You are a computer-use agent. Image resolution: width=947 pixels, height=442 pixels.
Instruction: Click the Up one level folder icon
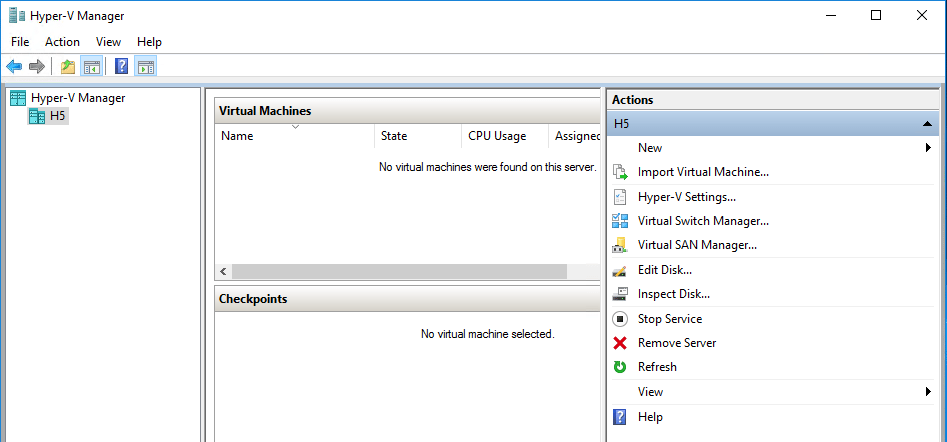point(68,67)
